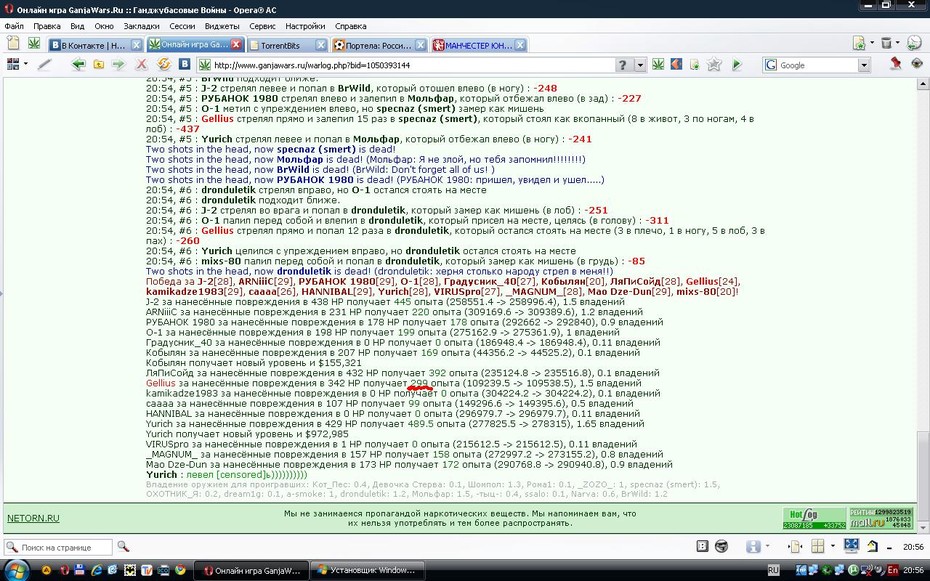Click the clock with green arrow icon
Screen dimensions: 930x581
914,43
